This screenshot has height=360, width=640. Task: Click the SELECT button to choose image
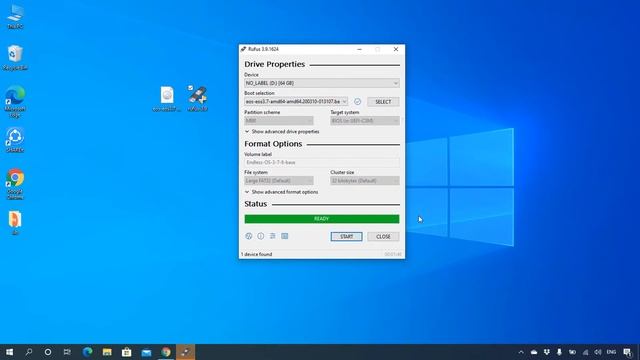click(383, 102)
